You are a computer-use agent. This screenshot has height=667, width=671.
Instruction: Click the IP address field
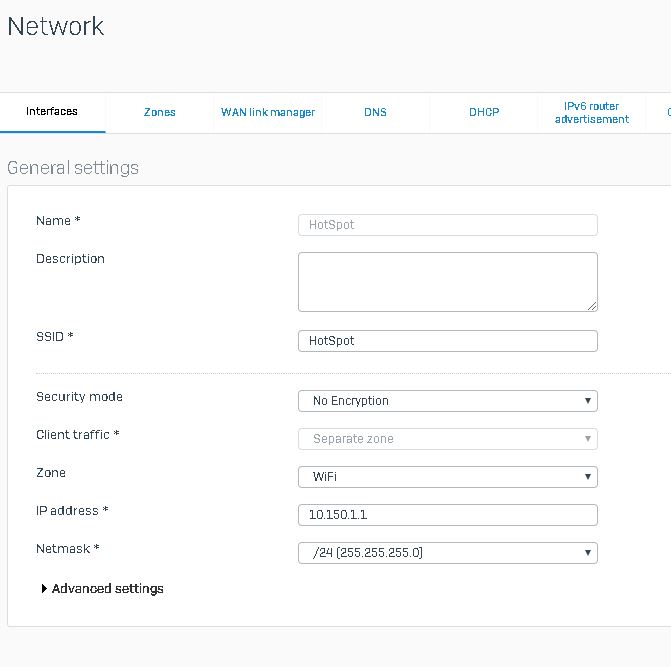pos(447,515)
